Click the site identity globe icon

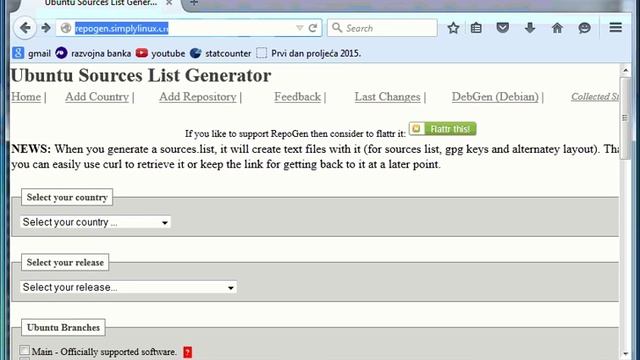click(66, 28)
